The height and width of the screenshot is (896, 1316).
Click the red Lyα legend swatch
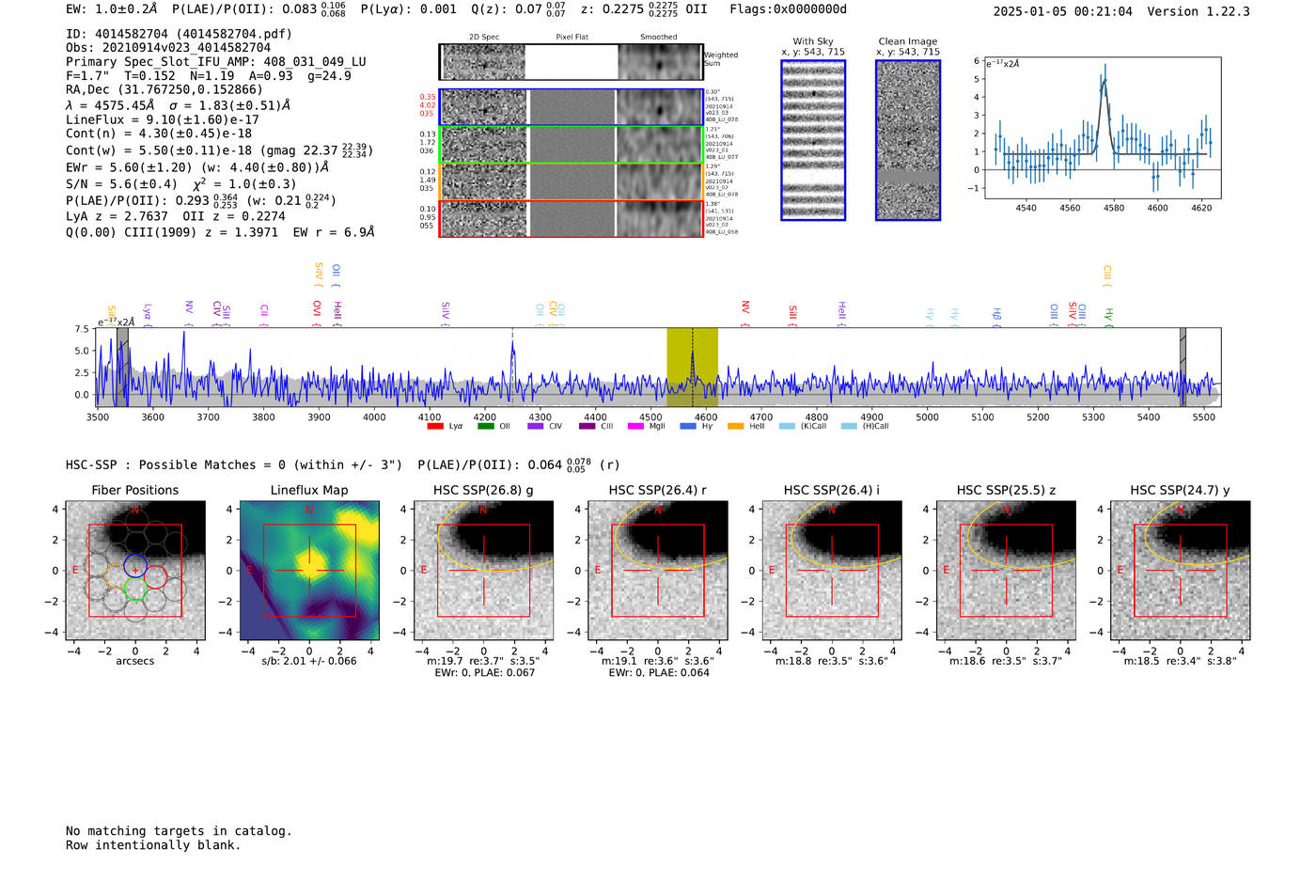pyautogui.click(x=435, y=426)
